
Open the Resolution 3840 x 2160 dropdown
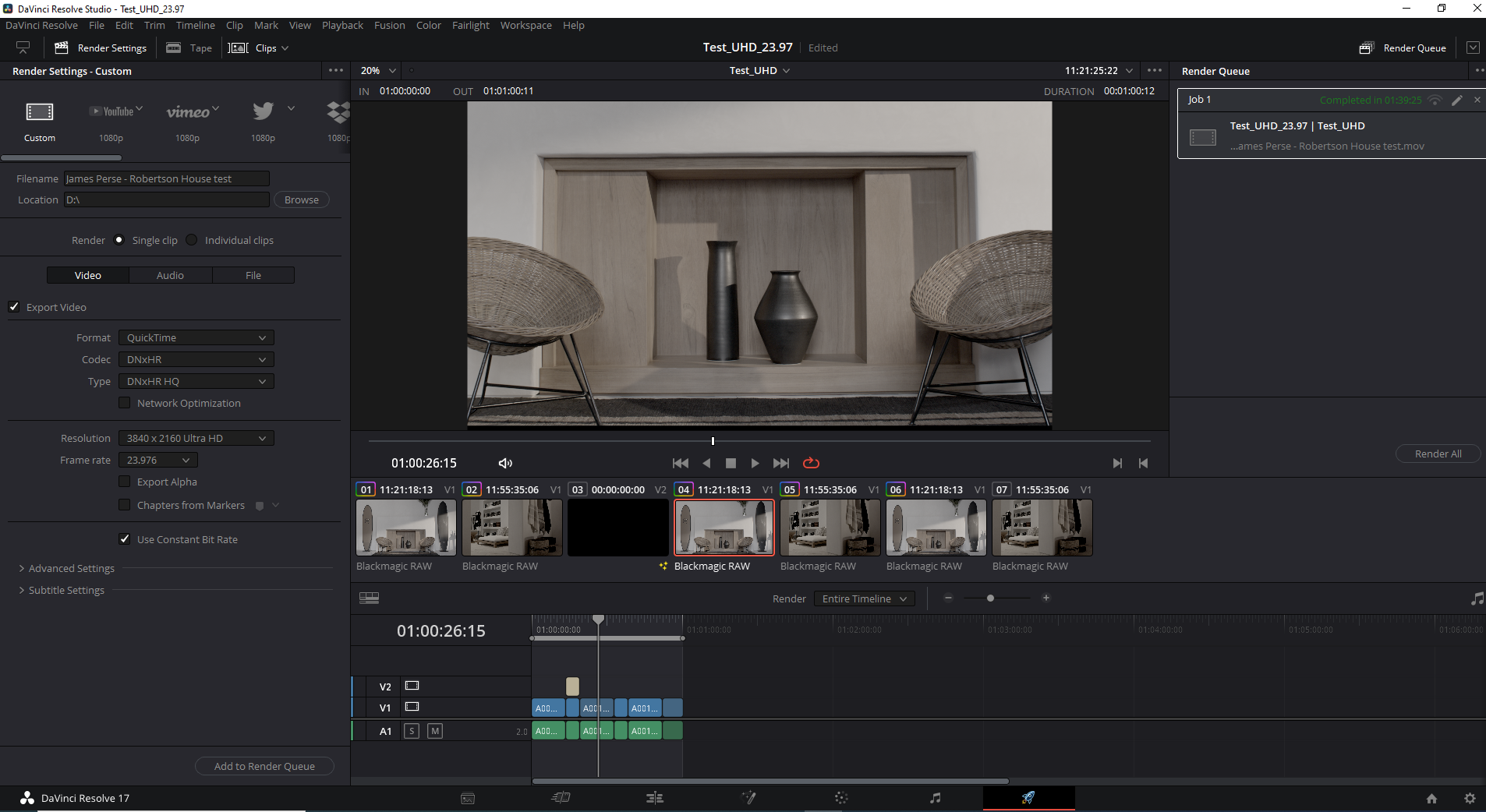click(196, 438)
